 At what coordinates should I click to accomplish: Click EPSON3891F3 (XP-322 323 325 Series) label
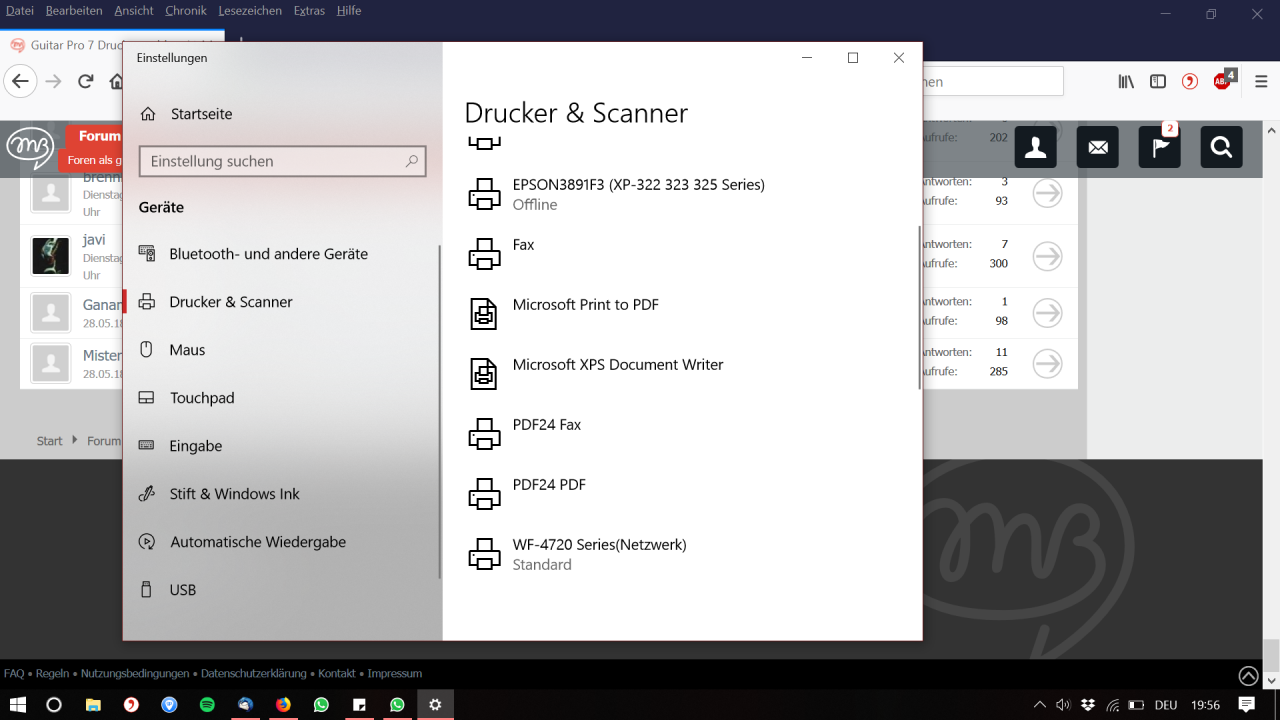(x=639, y=185)
